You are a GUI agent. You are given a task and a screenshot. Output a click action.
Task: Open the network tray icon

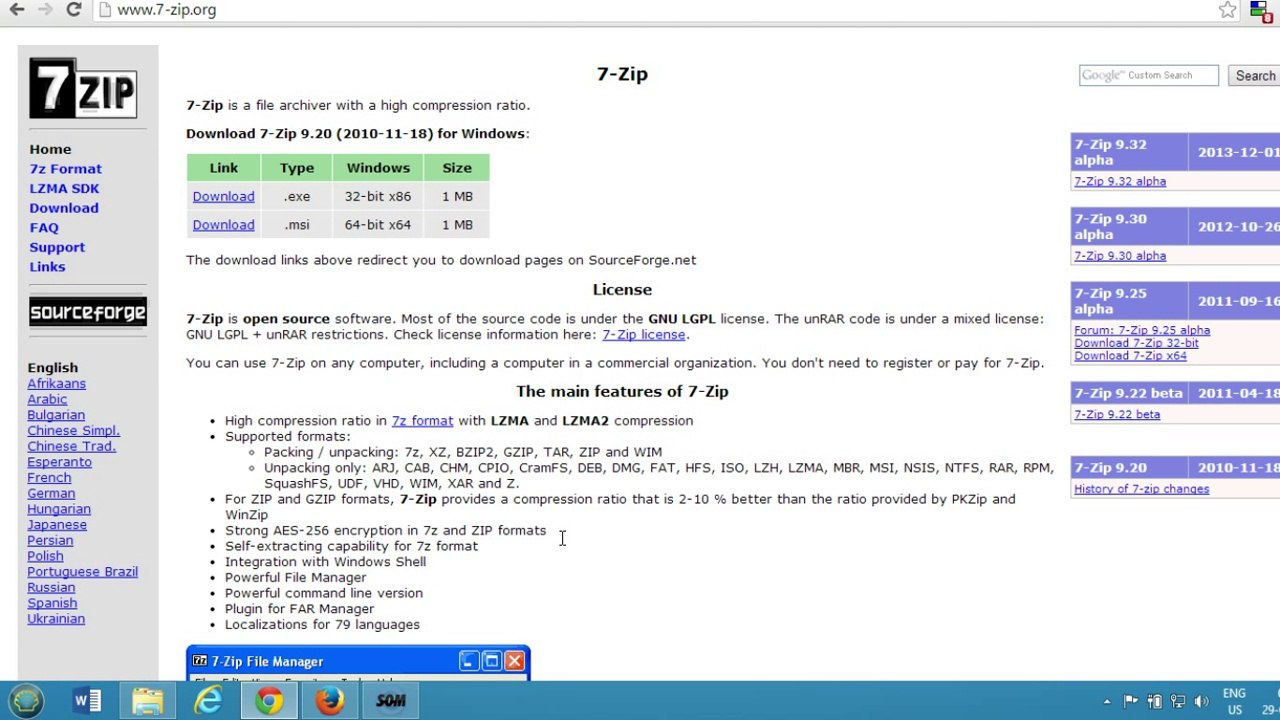pos(1178,702)
